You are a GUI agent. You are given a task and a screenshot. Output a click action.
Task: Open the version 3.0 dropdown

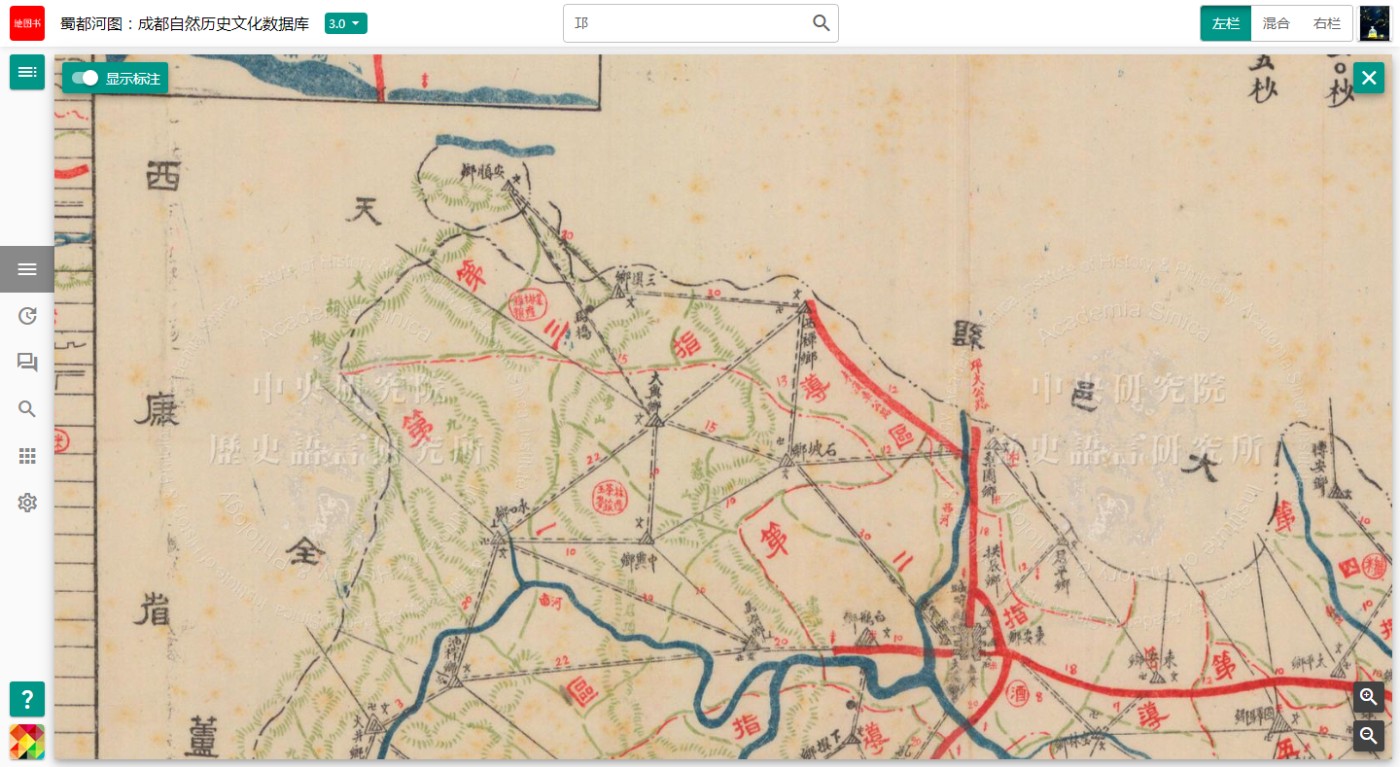click(x=346, y=23)
